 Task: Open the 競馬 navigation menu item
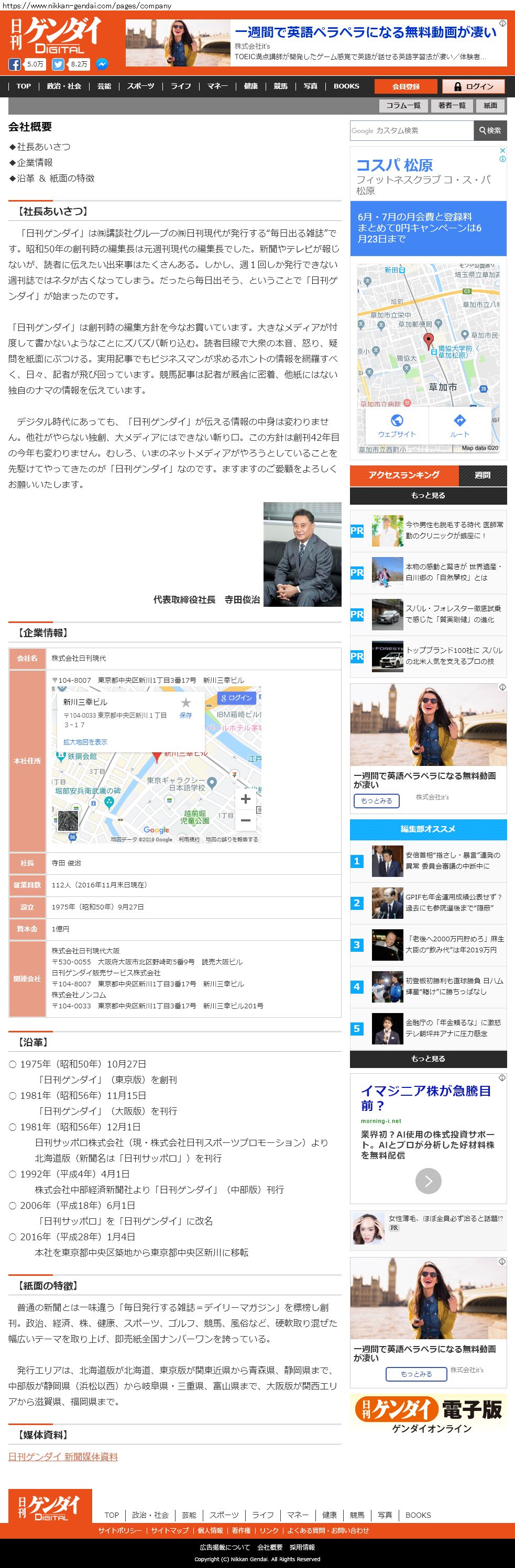[x=280, y=86]
